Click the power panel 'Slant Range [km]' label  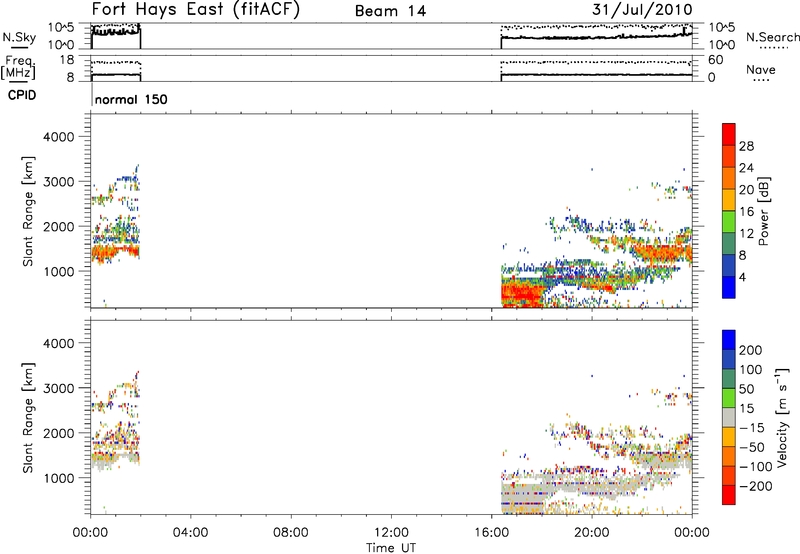(28, 211)
